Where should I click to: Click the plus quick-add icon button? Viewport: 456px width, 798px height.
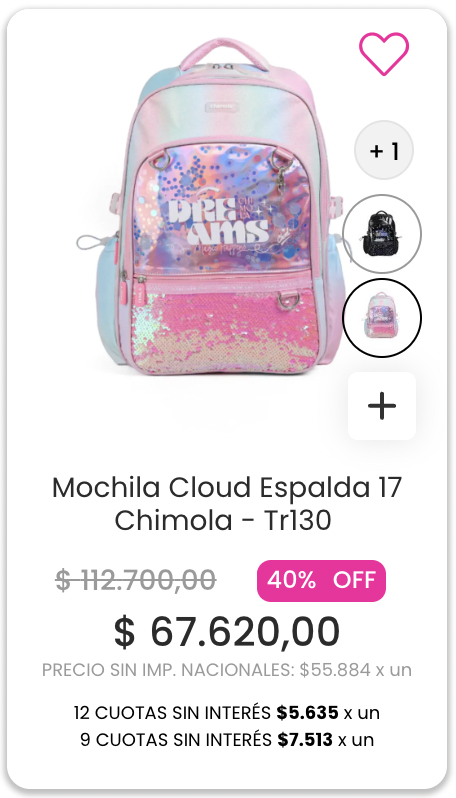click(x=382, y=406)
